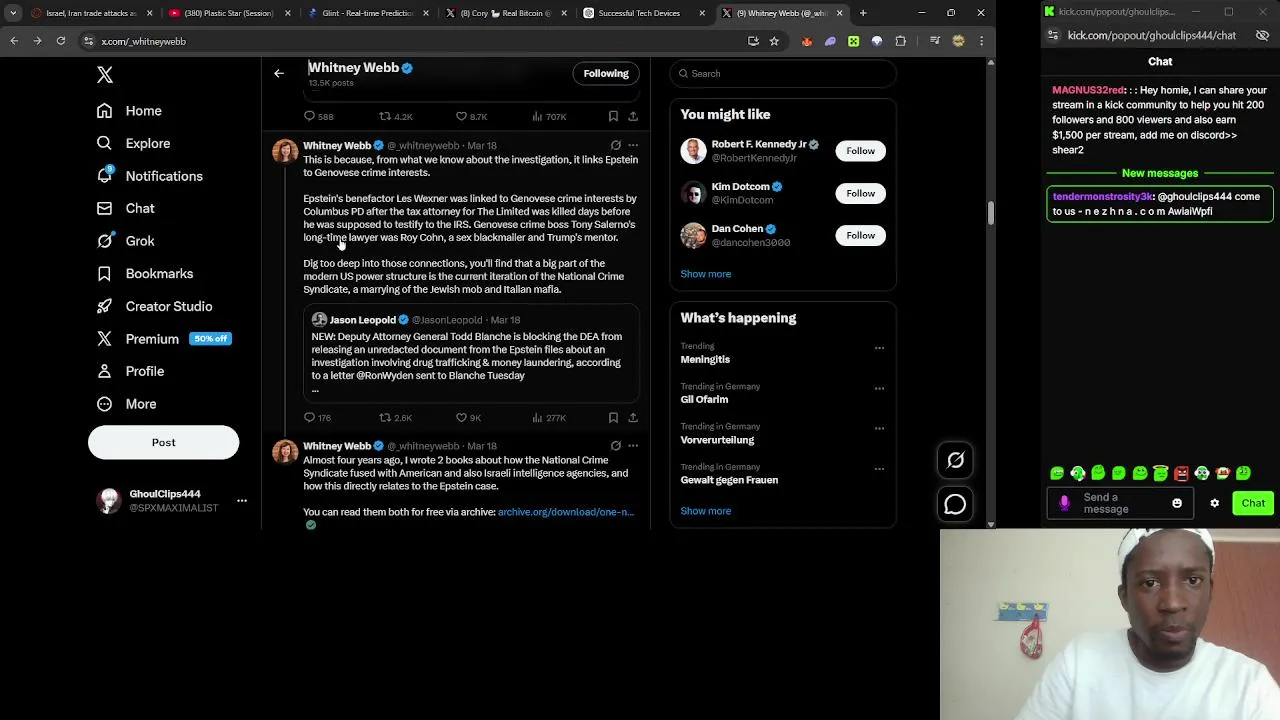The image size is (1280, 720).
Task: Bookmark the Genovese crime interests post
Action: point(613,417)
